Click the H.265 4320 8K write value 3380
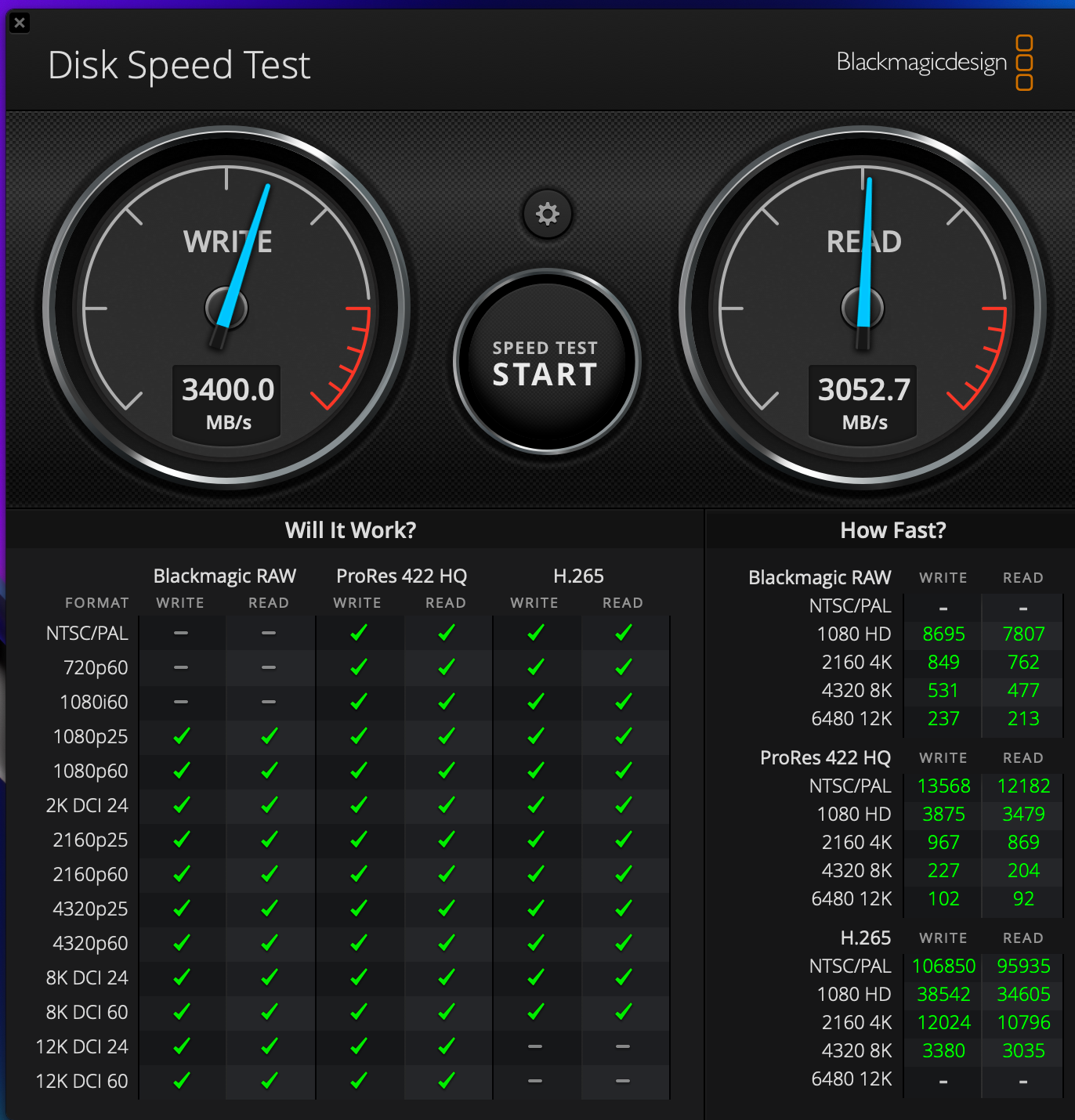1075x1120 pixels. [x=943, y=1050]
